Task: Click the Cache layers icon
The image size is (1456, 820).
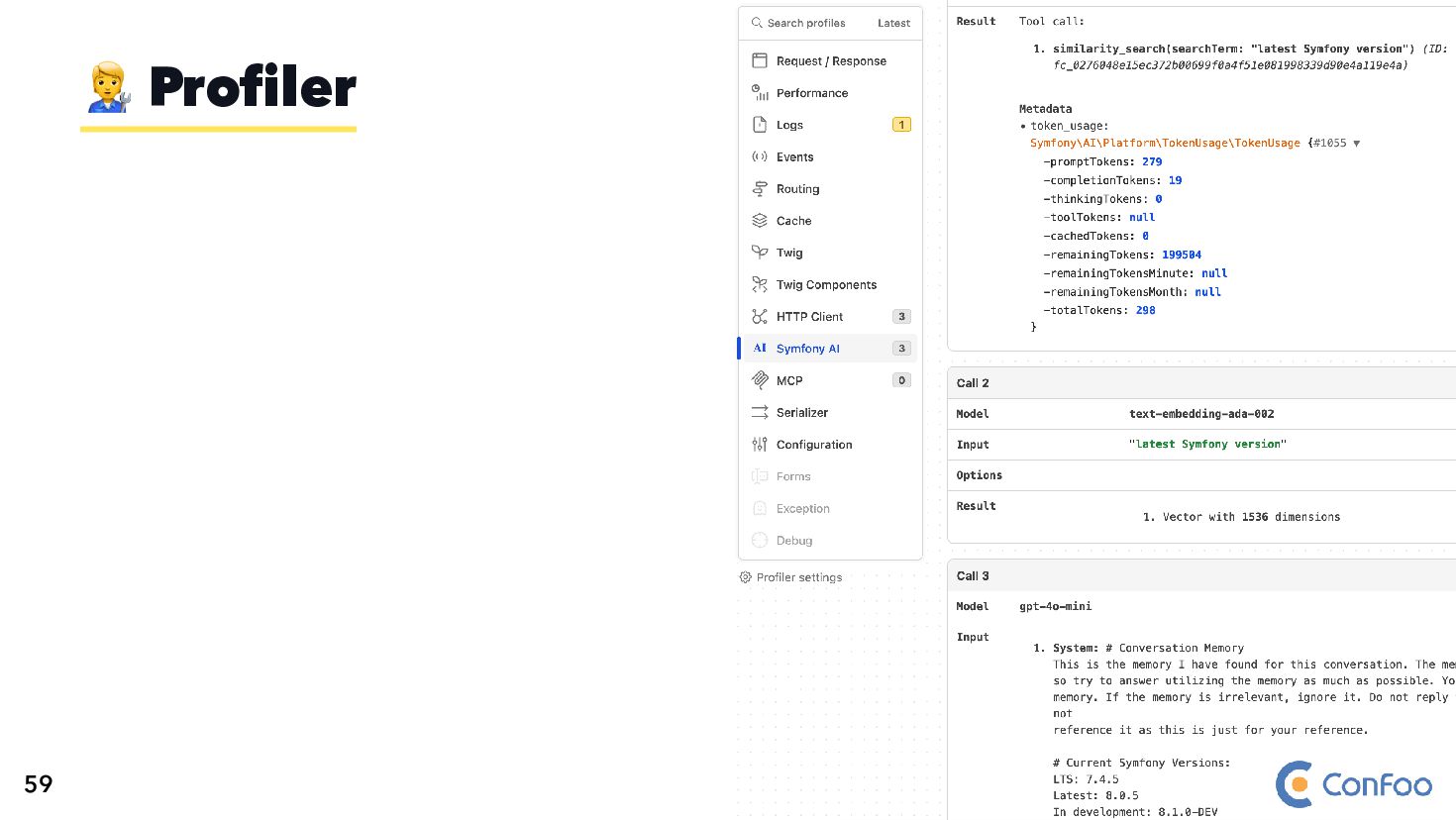Action: point(760,221)
